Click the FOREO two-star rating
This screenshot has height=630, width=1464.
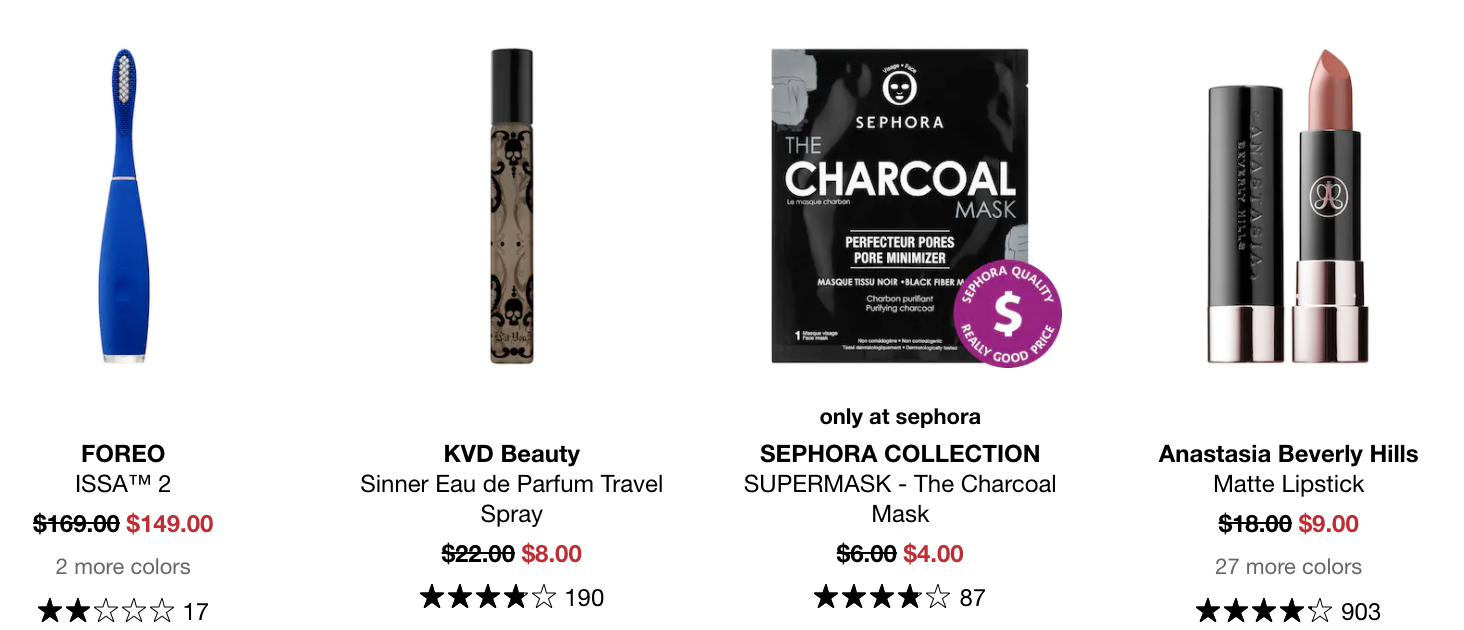[106, 611]
